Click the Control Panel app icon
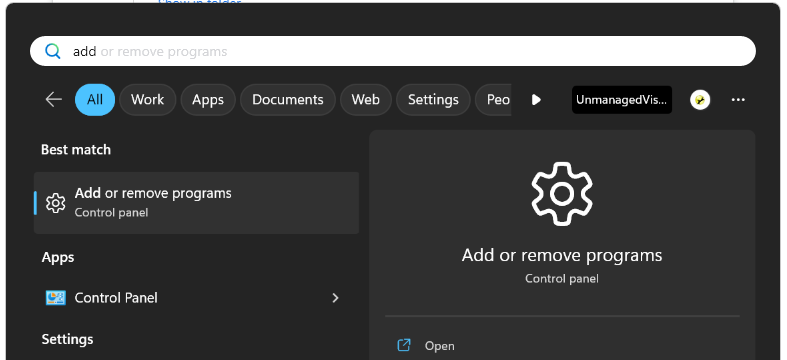Image resolution: width=787 pixels, height=360 pixels. [x=55, y=298]
